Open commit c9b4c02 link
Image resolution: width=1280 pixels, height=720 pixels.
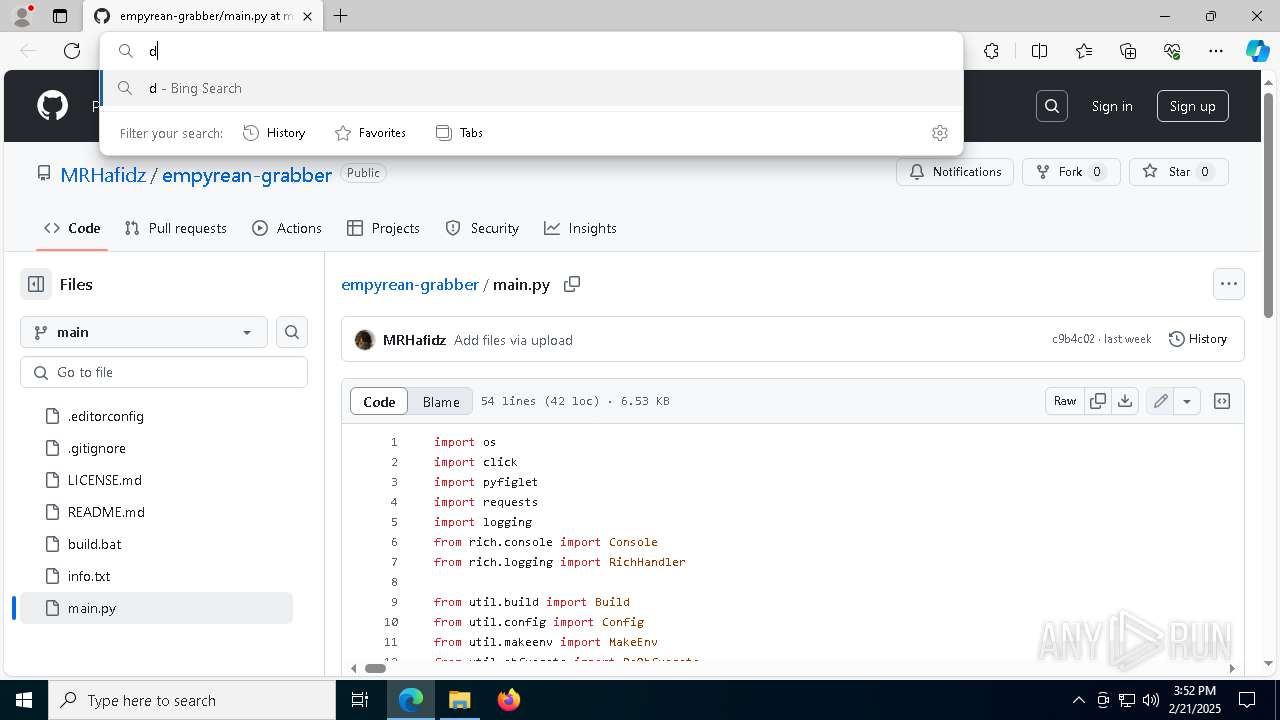(x=1073, y=339)
